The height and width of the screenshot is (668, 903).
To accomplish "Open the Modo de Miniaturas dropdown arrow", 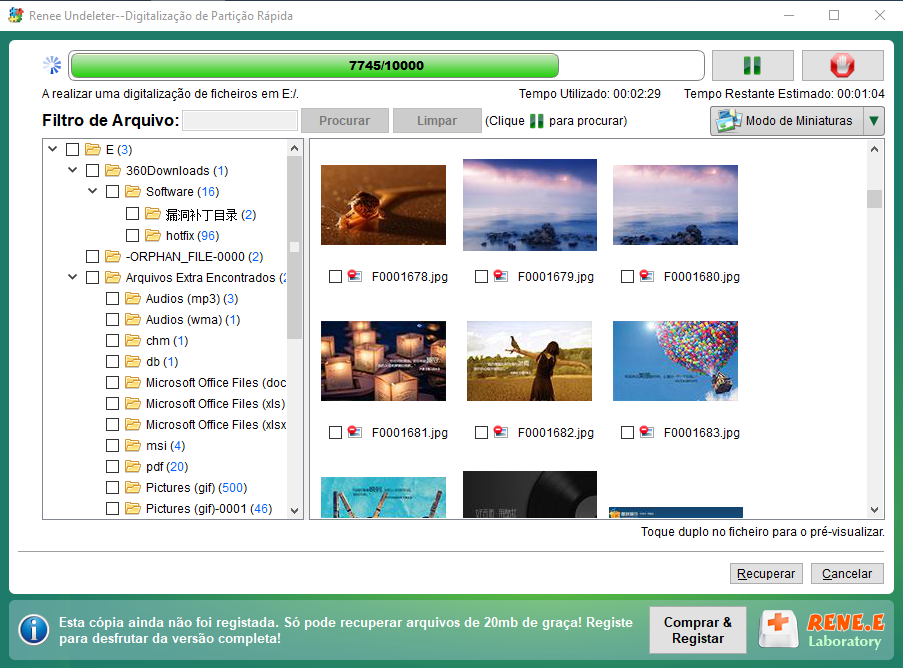I will coord(874,121).
